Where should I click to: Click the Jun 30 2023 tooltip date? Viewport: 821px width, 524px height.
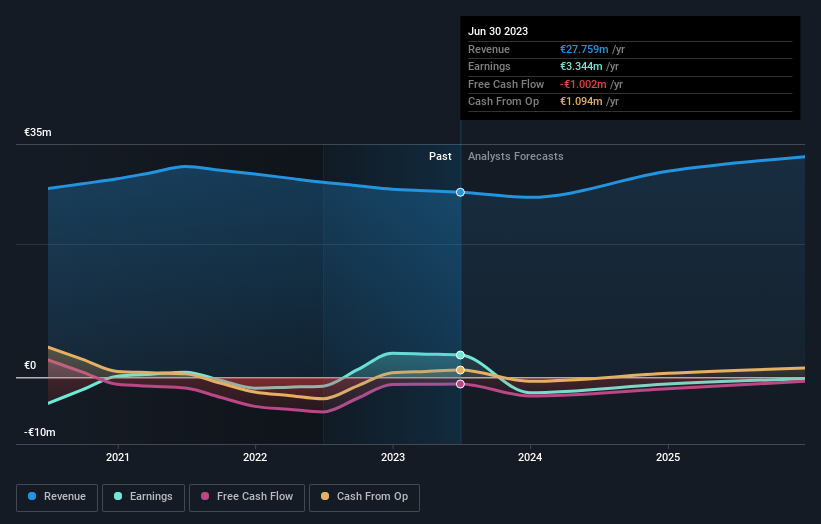(498, 31)
